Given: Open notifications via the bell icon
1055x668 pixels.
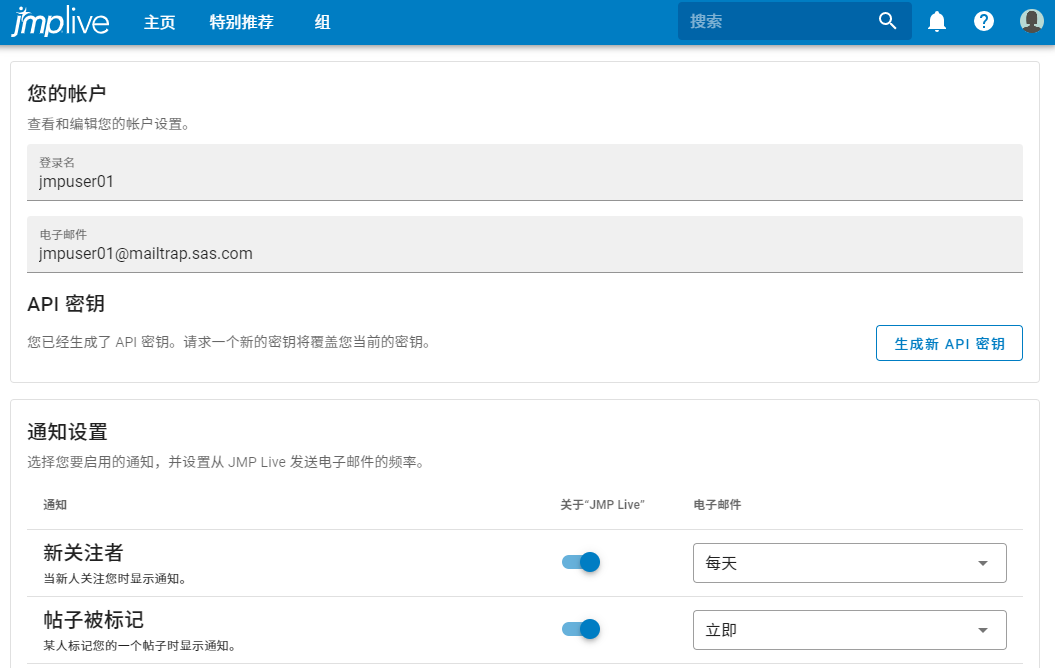Looking at the screenshot, I should point(936,20).
